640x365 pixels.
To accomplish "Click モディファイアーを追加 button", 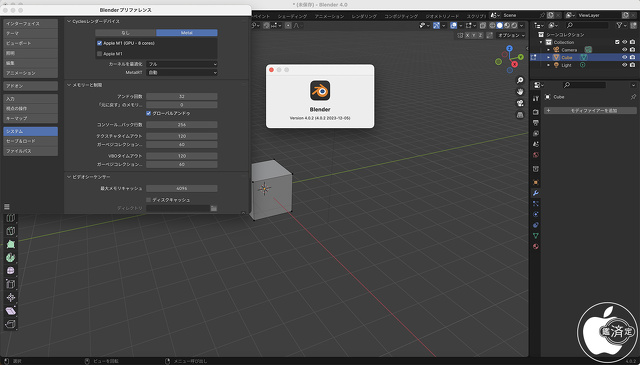I will [590, 111].
